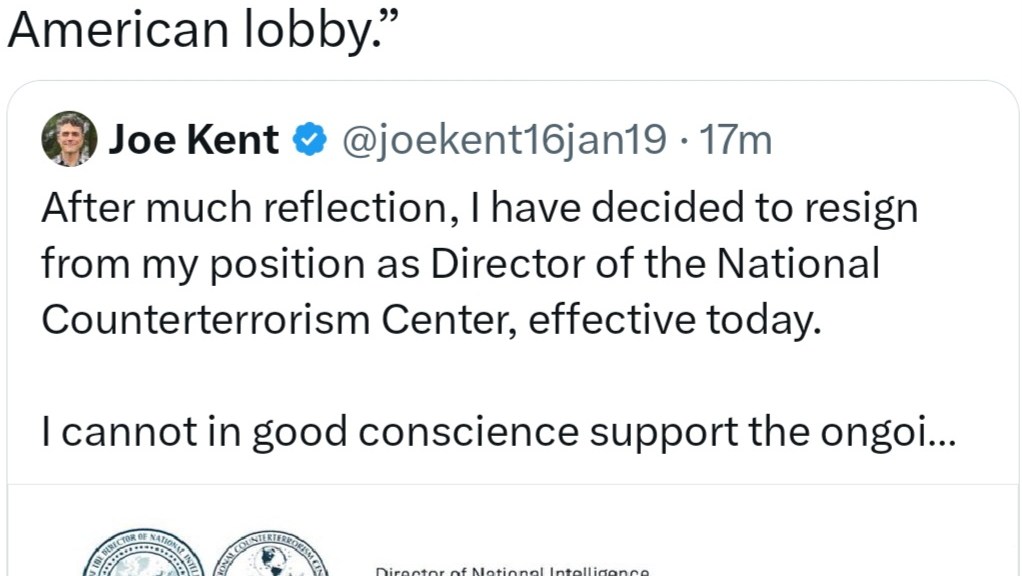Click "Director of National Intelligence" letterhead text
Screen dimensions: 1022x576
tap(512, 571)
